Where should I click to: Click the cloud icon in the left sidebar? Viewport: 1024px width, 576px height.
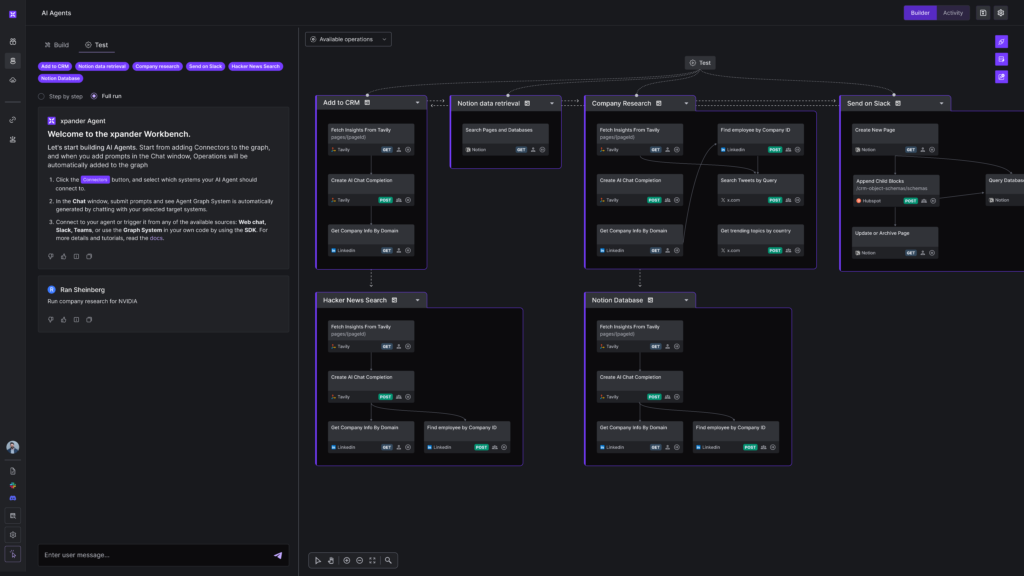coord(12,80)
